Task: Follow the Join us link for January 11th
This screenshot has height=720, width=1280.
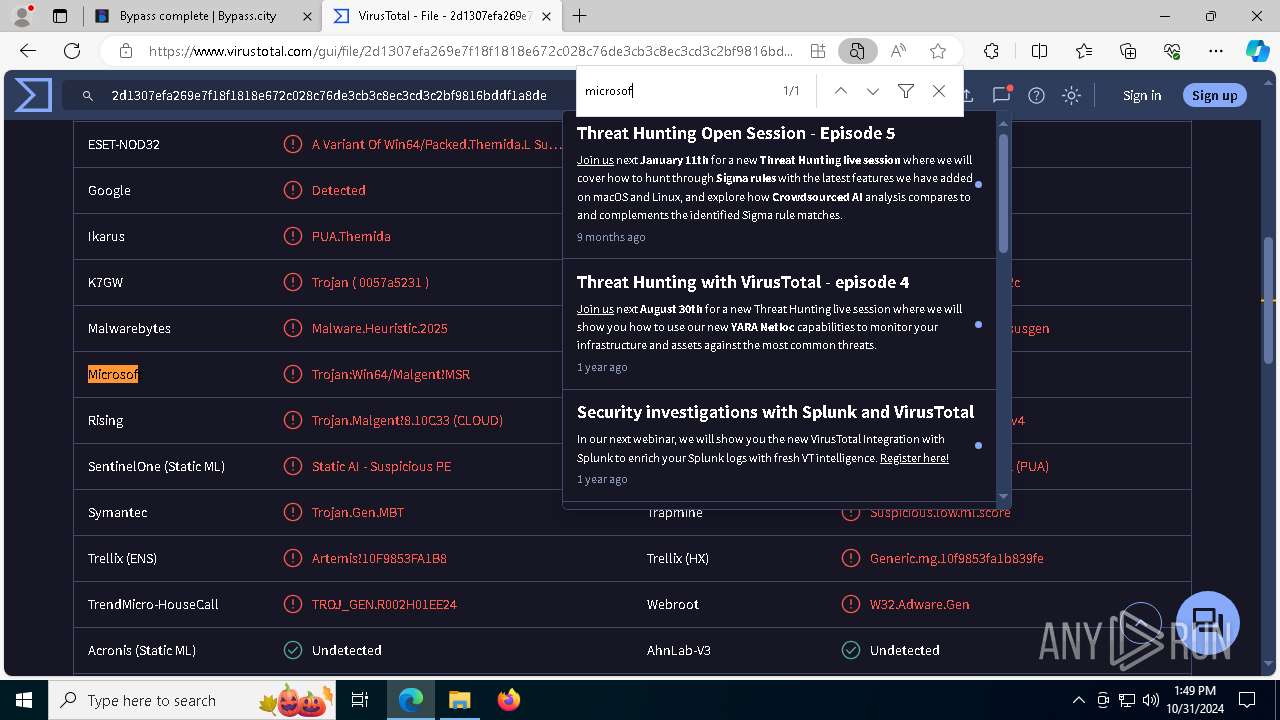Action: click(x=595, y=160)
